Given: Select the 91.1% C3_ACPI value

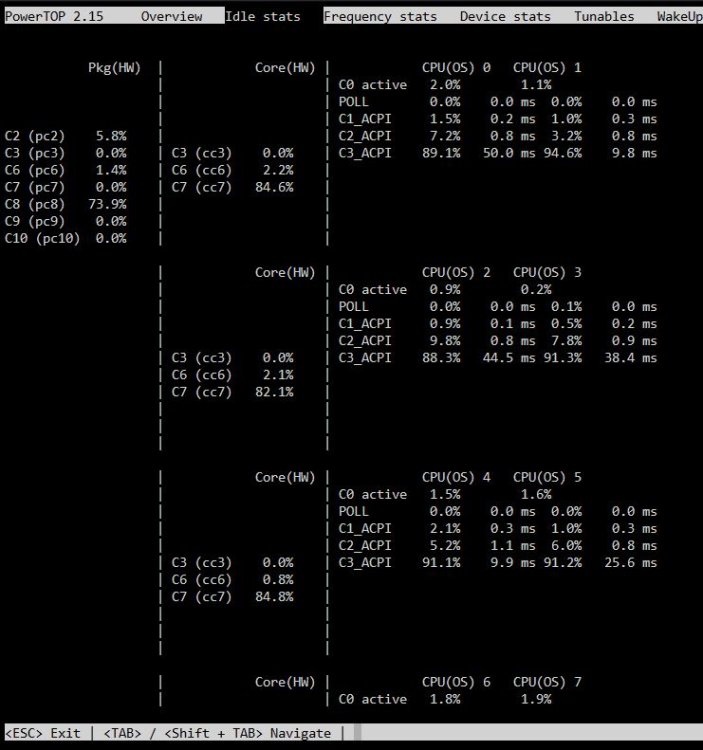Looking at the screenshot, I should click(x=441, y=562).
